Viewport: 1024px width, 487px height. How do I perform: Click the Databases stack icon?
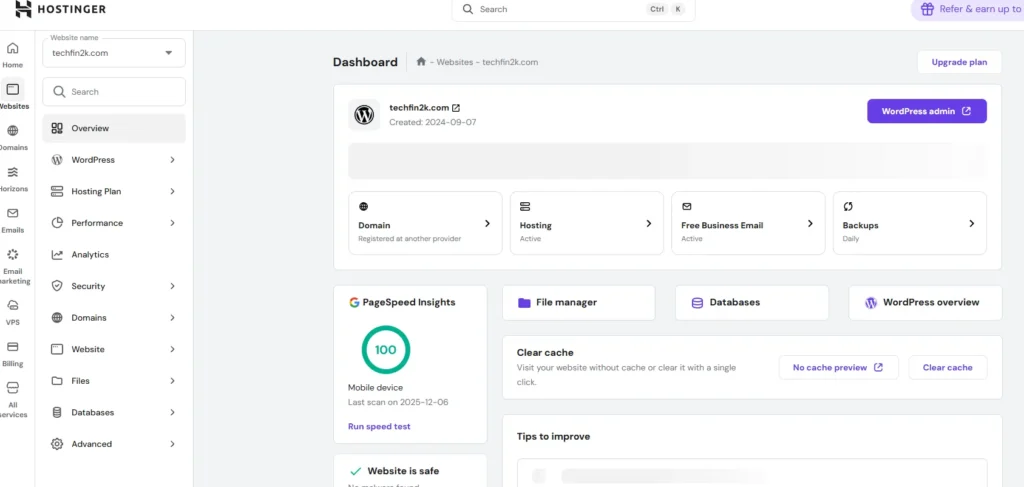pos(697,302)
